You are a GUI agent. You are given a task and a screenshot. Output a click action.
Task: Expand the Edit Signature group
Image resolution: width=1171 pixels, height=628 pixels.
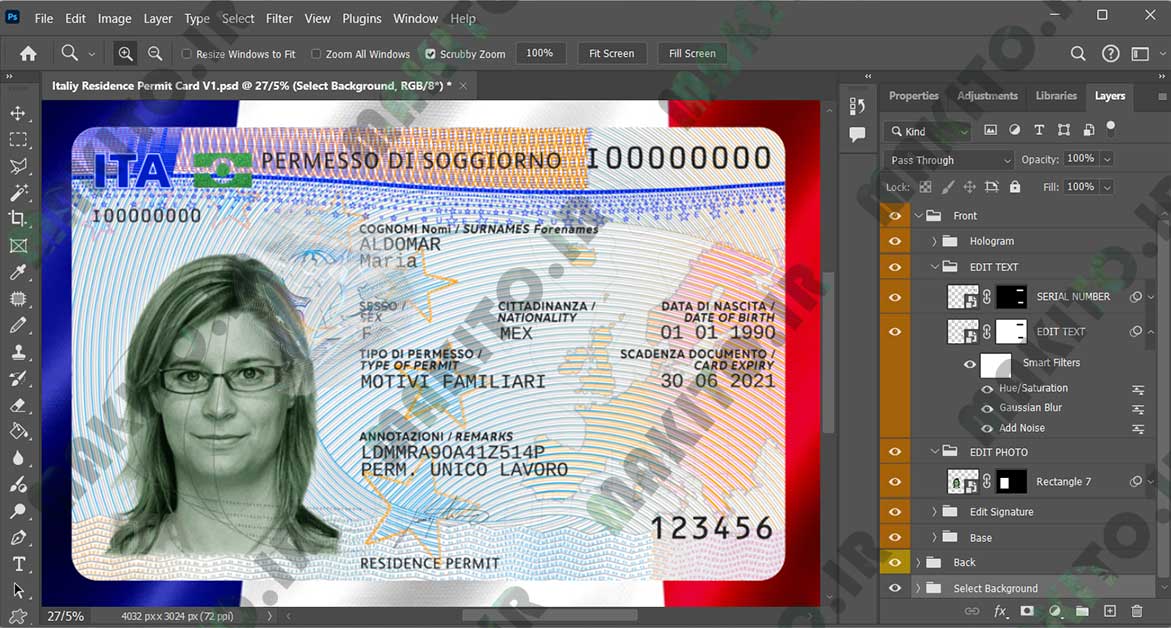pos(934,512)
